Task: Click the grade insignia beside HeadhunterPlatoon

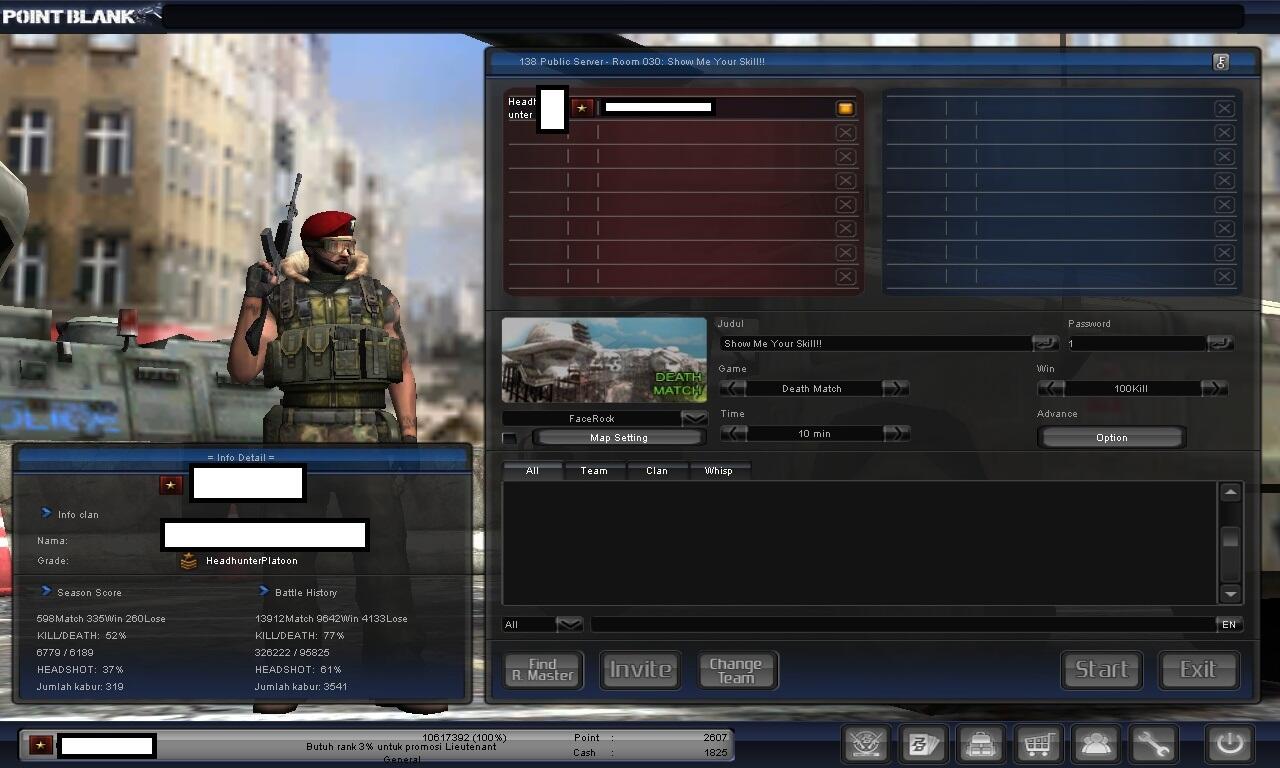Action: coord(188,561)
